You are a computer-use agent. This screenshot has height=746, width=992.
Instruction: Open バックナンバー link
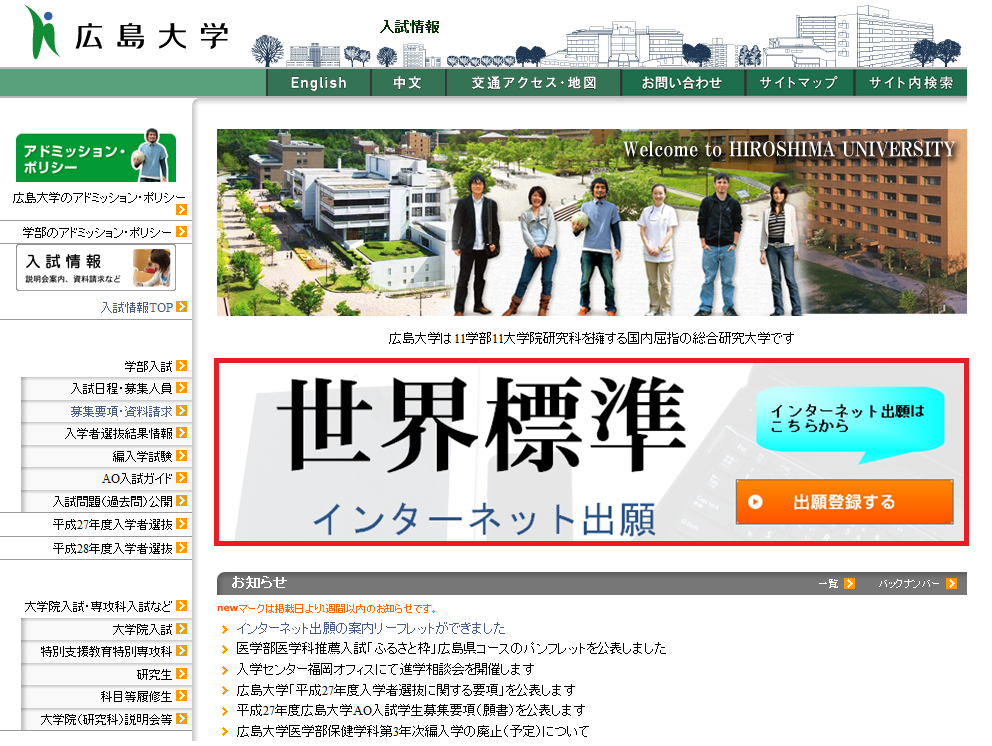pyautogui.click(x=908, y=583)
